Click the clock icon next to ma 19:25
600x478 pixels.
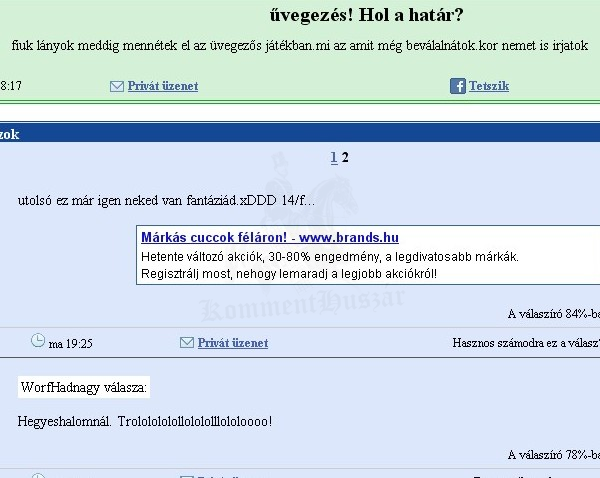click(38, 340)
